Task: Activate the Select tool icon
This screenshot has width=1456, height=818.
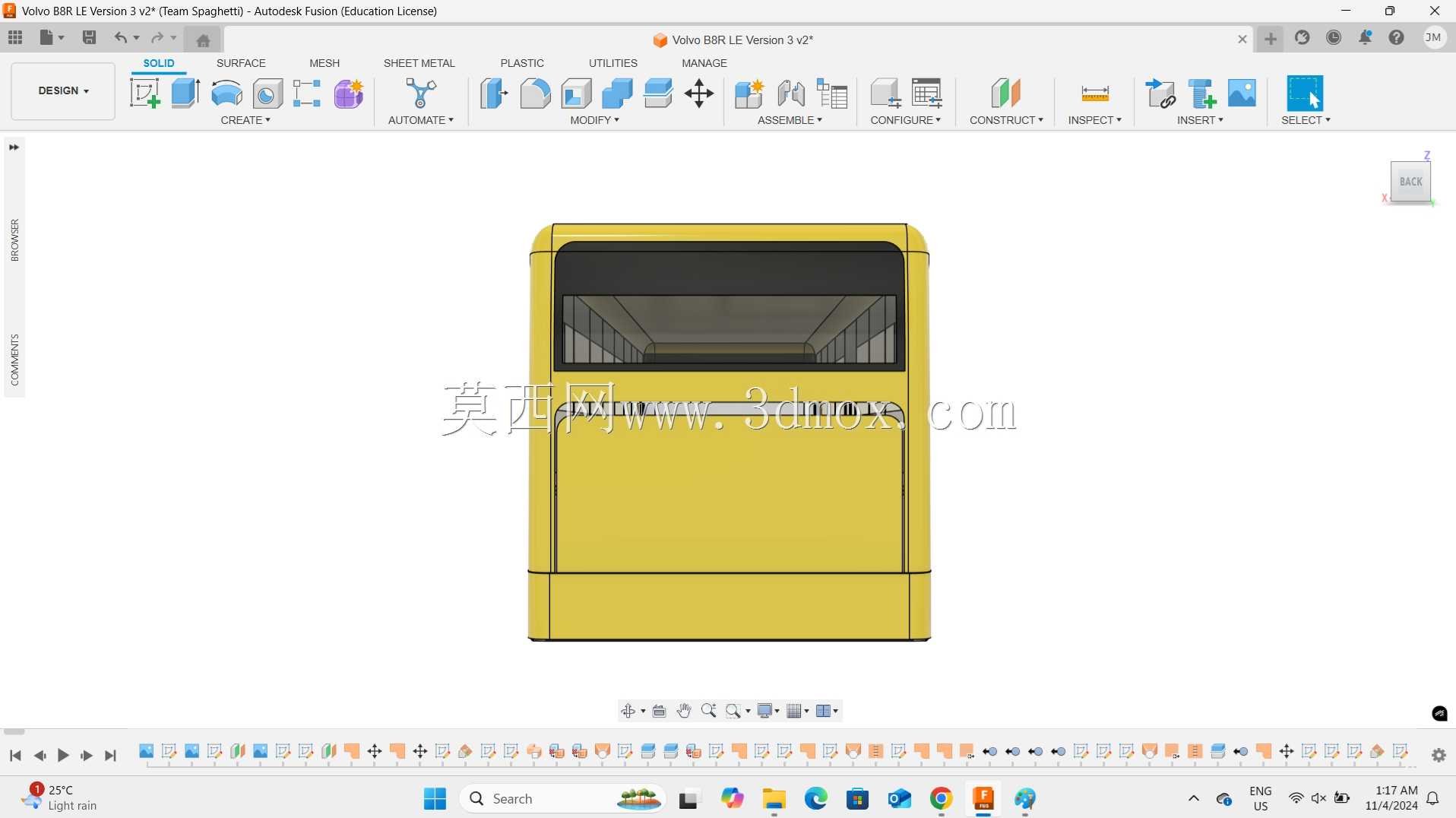Action: pos(1305,94)
